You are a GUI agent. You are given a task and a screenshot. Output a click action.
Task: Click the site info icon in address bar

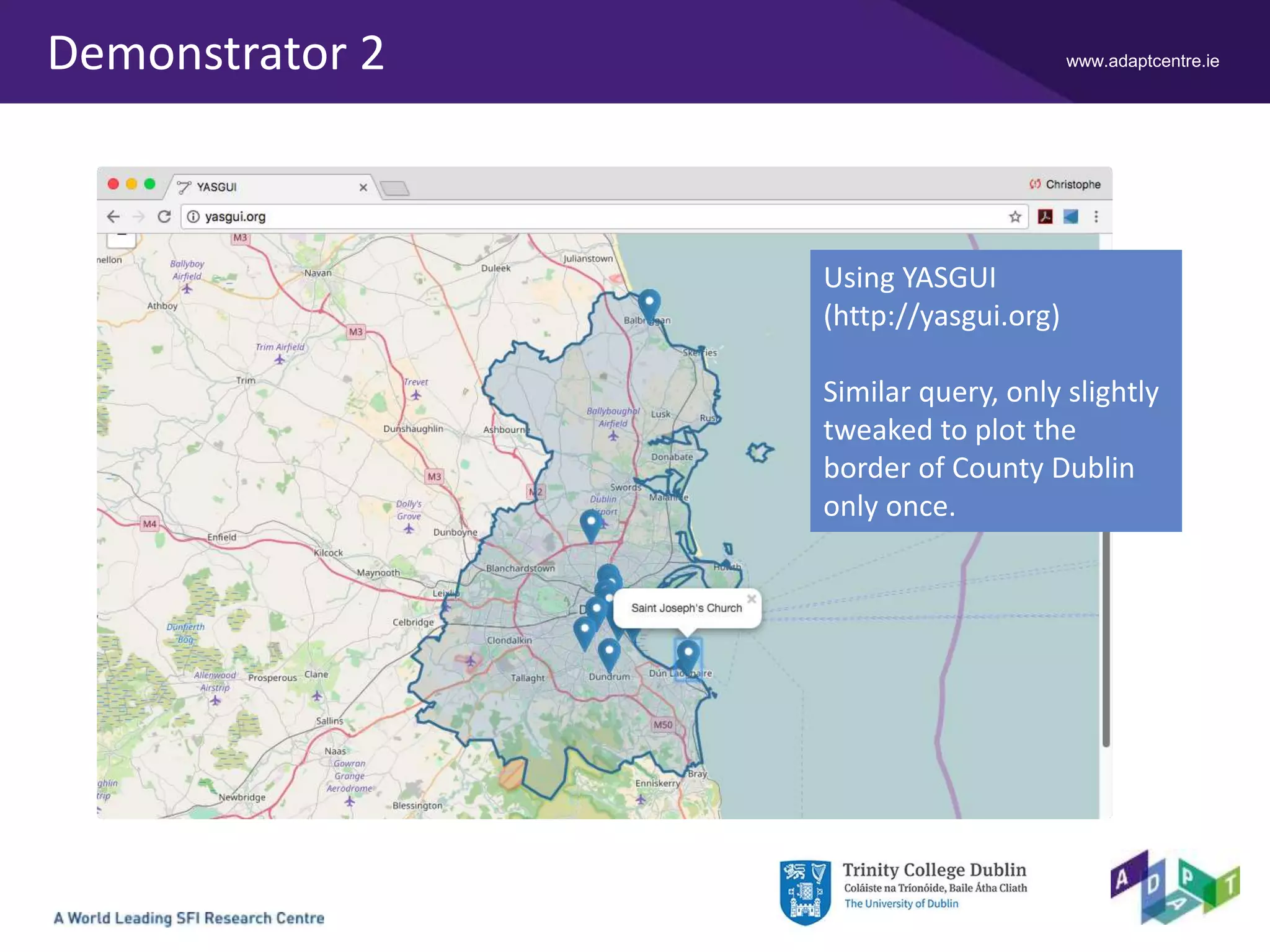click(193, 216)
